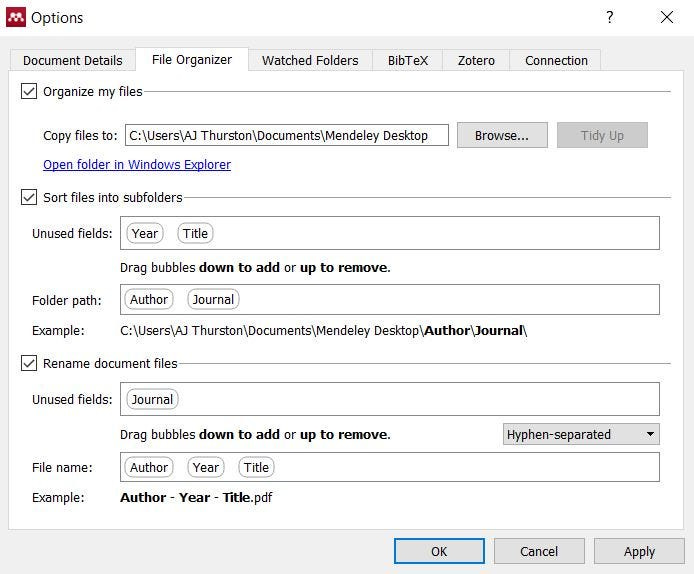Viewport: 694px width, 574px height.
Task: Disable the Rename document files checkbox
Action: 29,363
